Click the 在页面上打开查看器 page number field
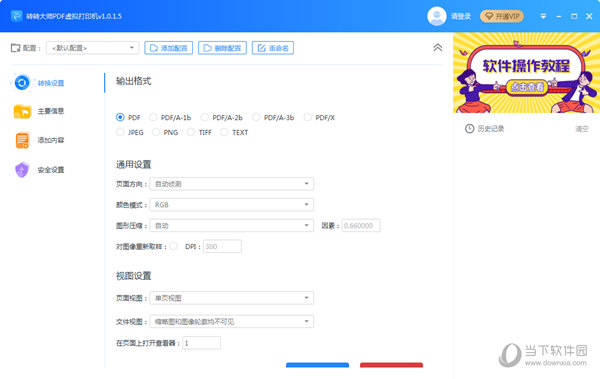Image resolution: width=600 pixels, height=379 pixels. pos(202,343)
